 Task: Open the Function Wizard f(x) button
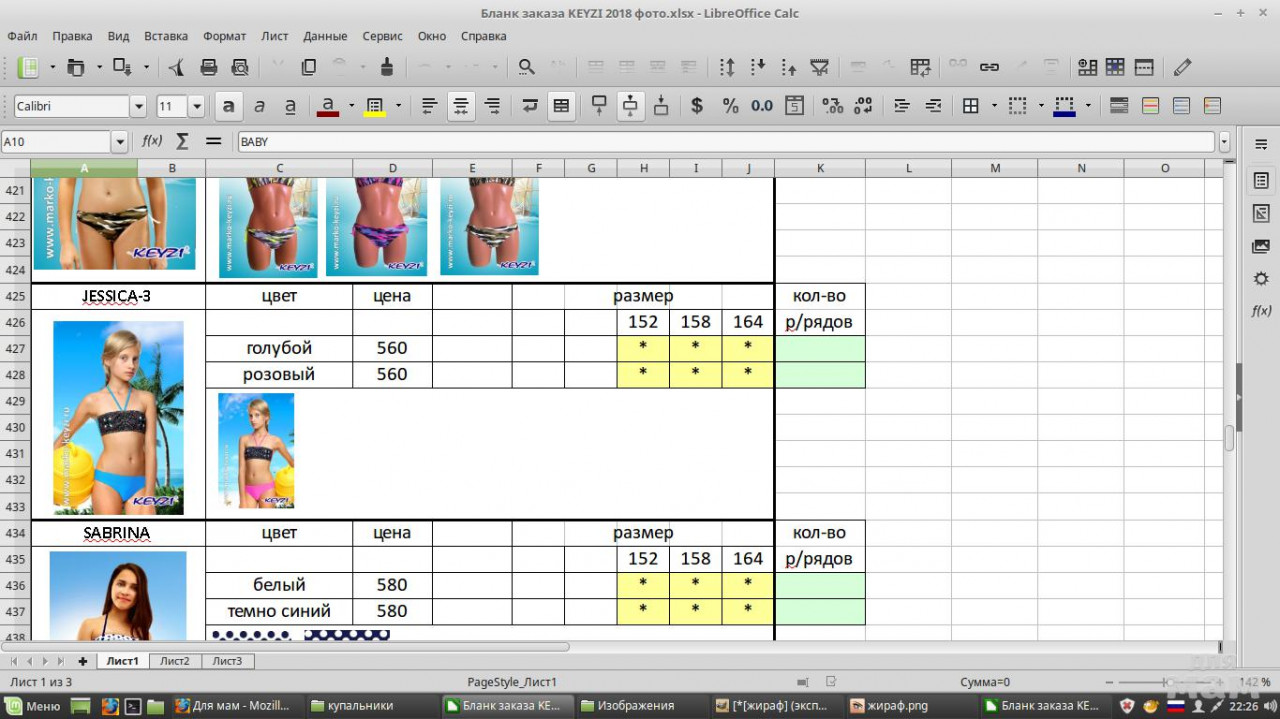point(152,142)
